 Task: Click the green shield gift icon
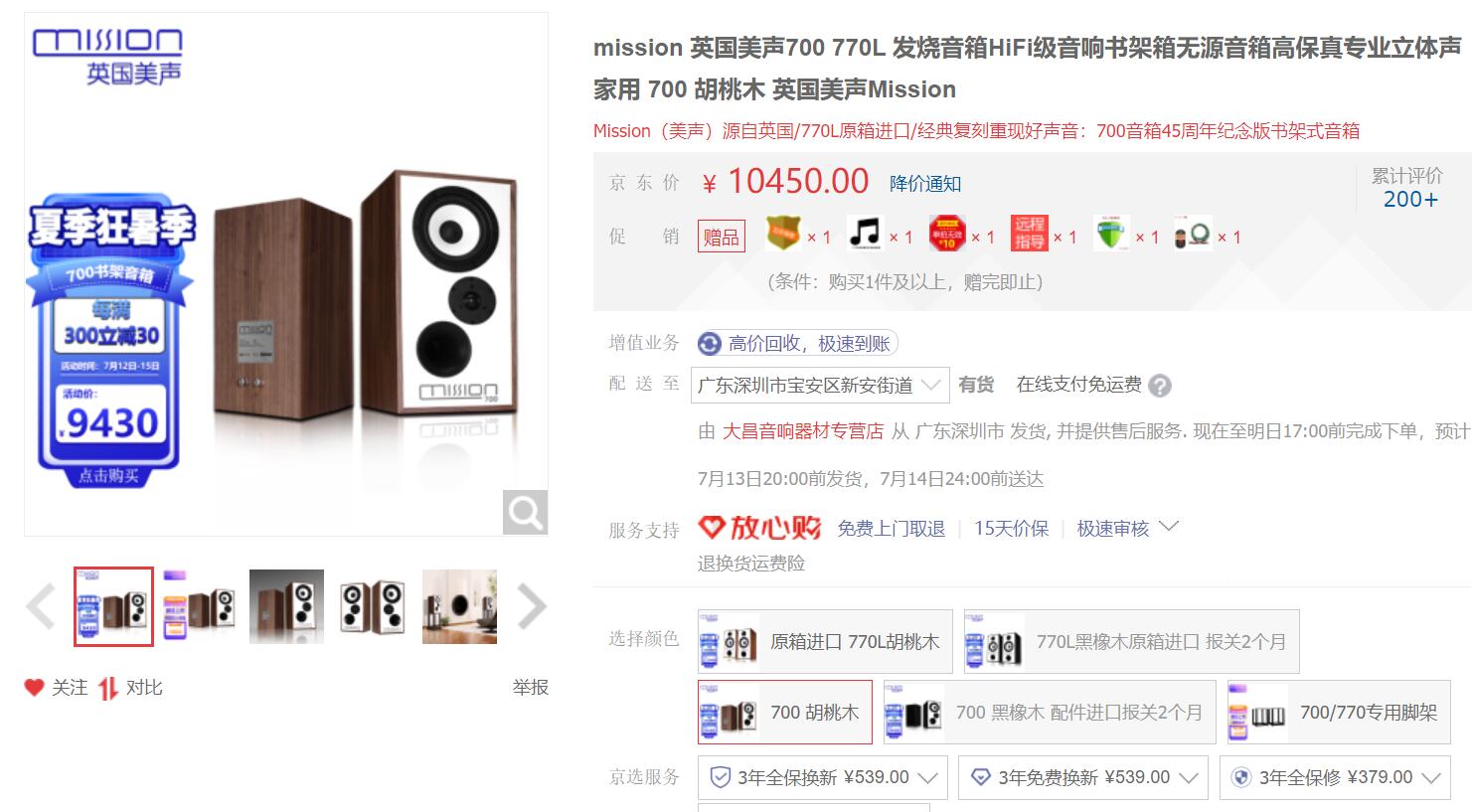coord(1111,235)
